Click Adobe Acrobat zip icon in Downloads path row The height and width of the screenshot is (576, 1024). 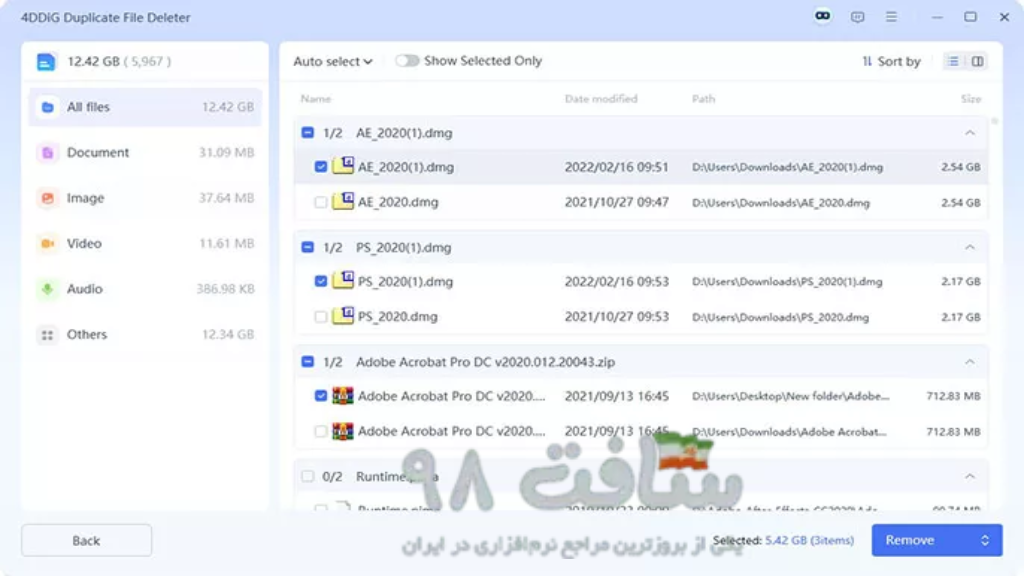click(x=343, y=431)
